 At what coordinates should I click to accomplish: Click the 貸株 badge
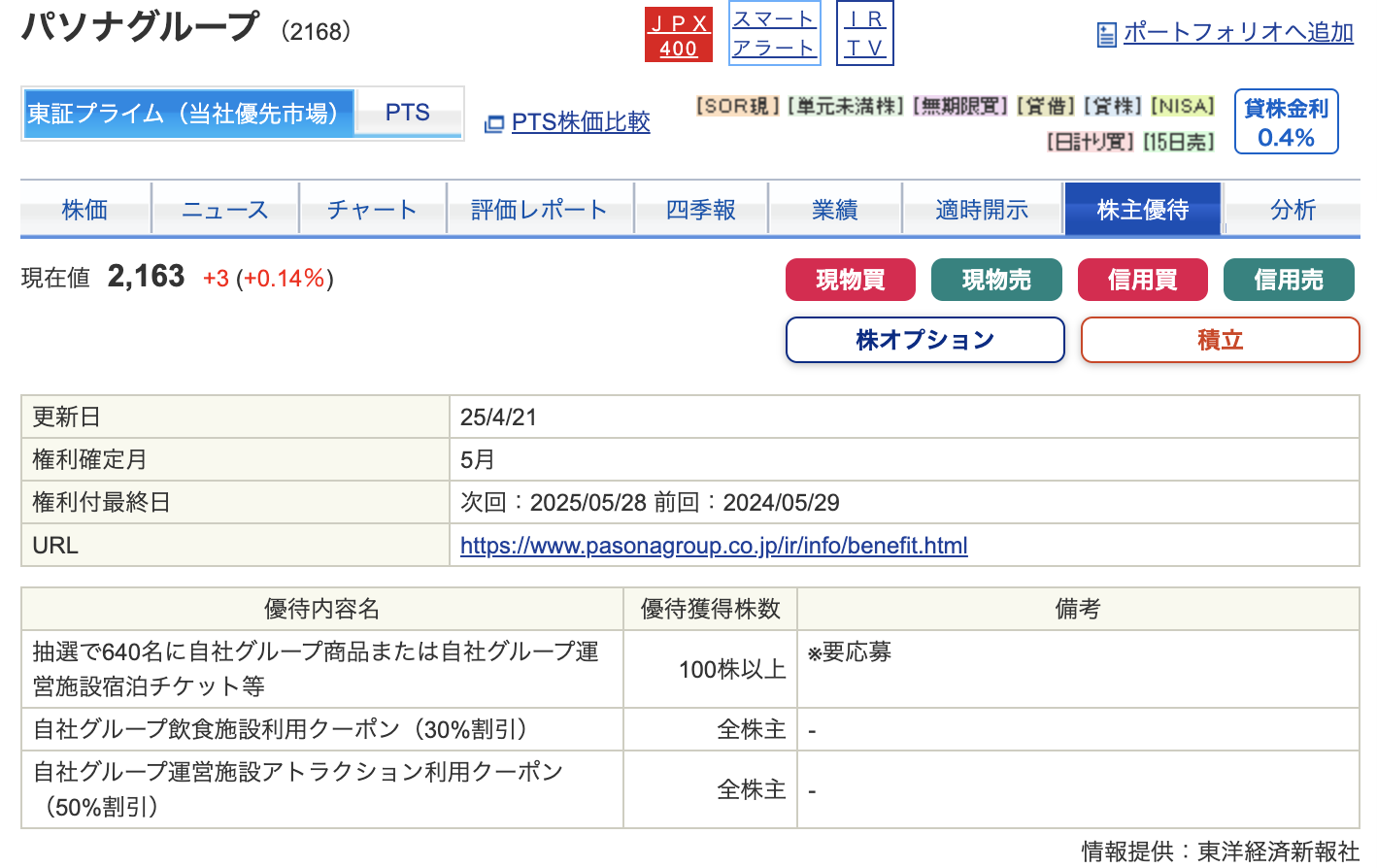click(x=1113, y=106)
